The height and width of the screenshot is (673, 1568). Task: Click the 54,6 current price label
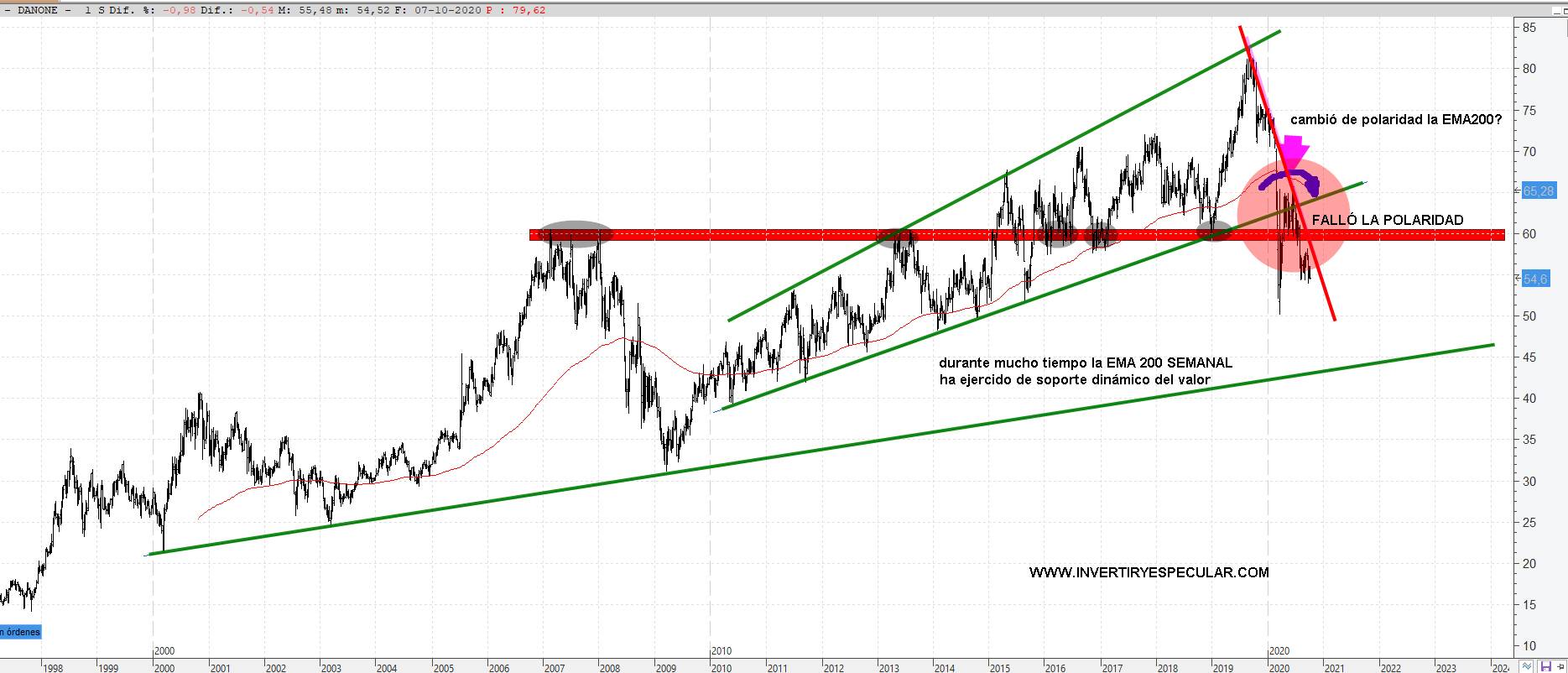pos(1535,279)
